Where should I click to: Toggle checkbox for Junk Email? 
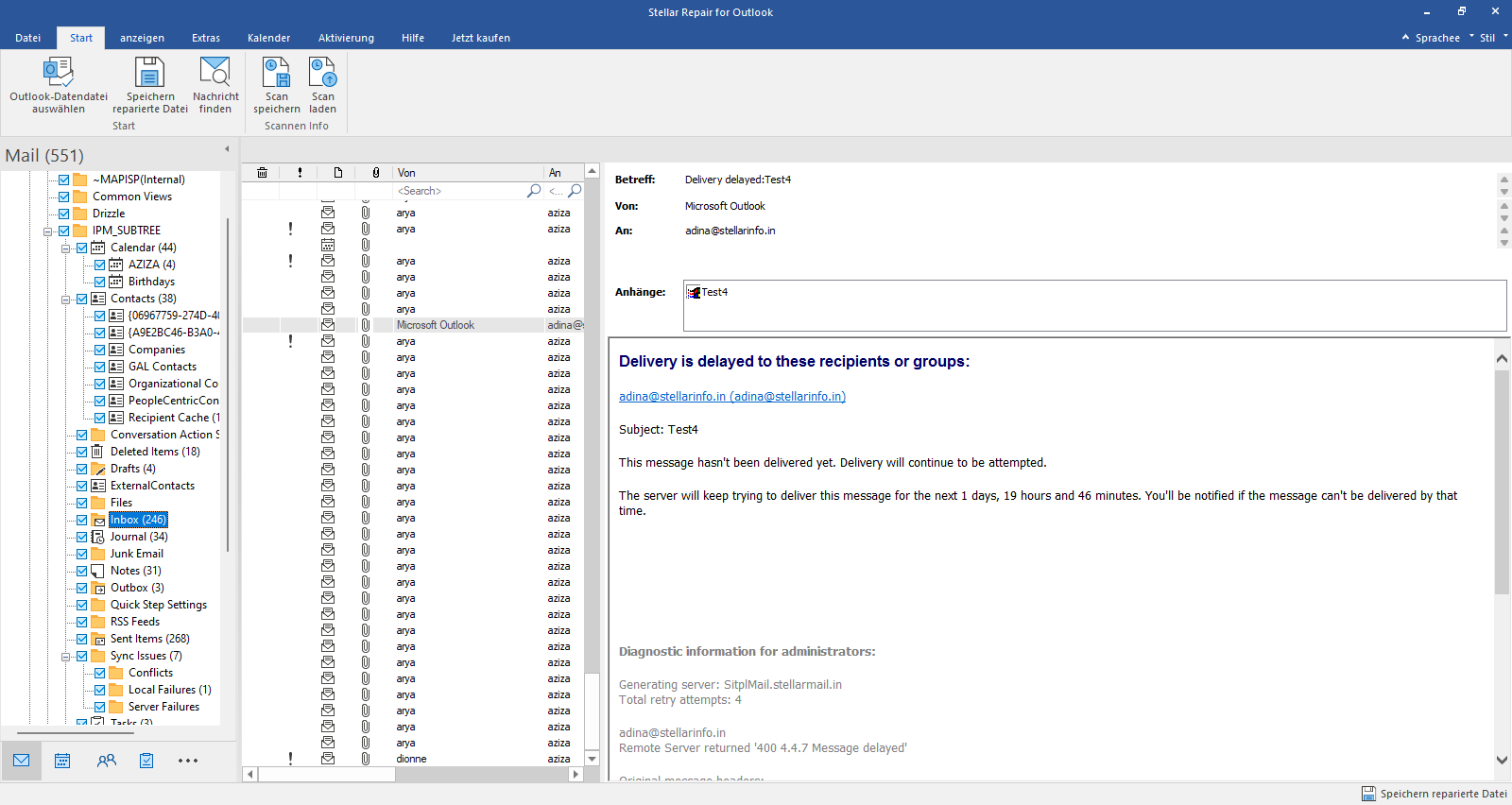tap(82, 554)
